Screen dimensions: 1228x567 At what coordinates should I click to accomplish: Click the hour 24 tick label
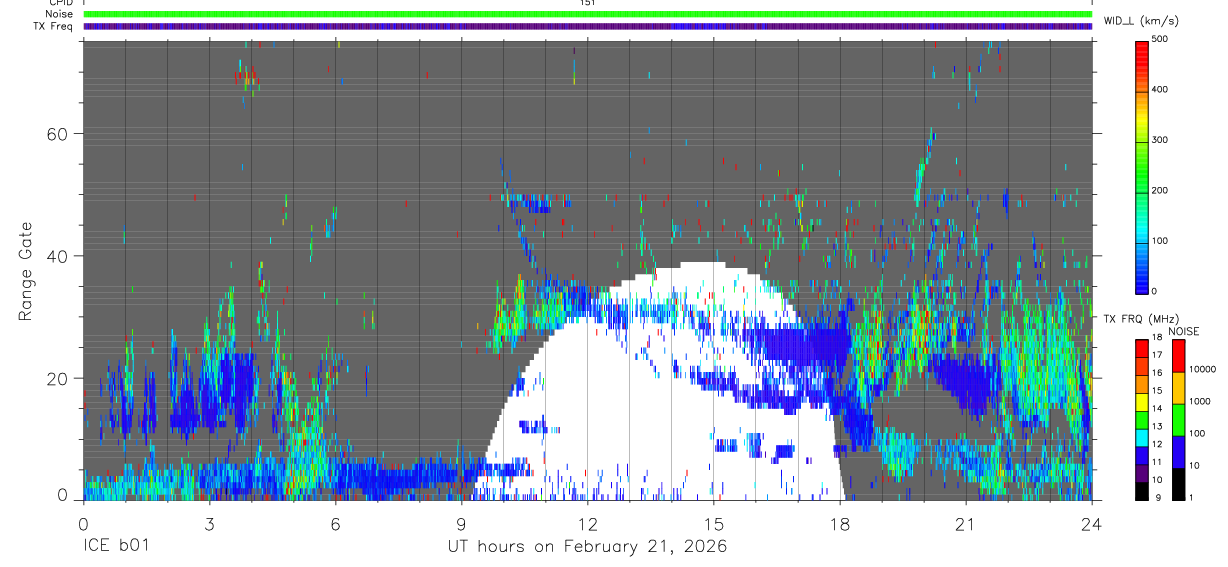click(x=1091, y=525)
